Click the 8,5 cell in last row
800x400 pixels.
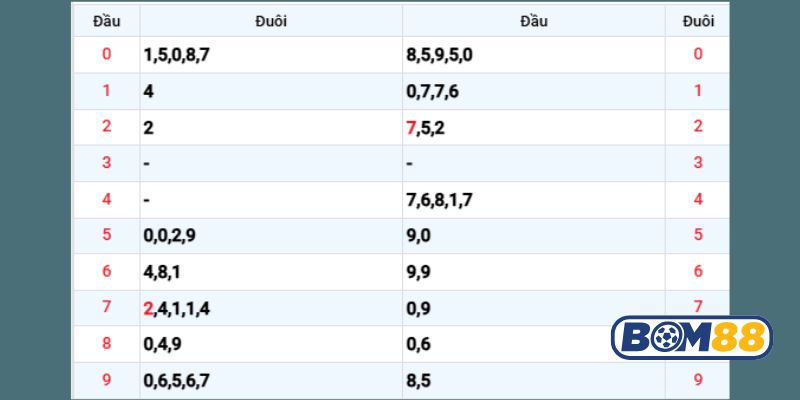tap(418, 380)
